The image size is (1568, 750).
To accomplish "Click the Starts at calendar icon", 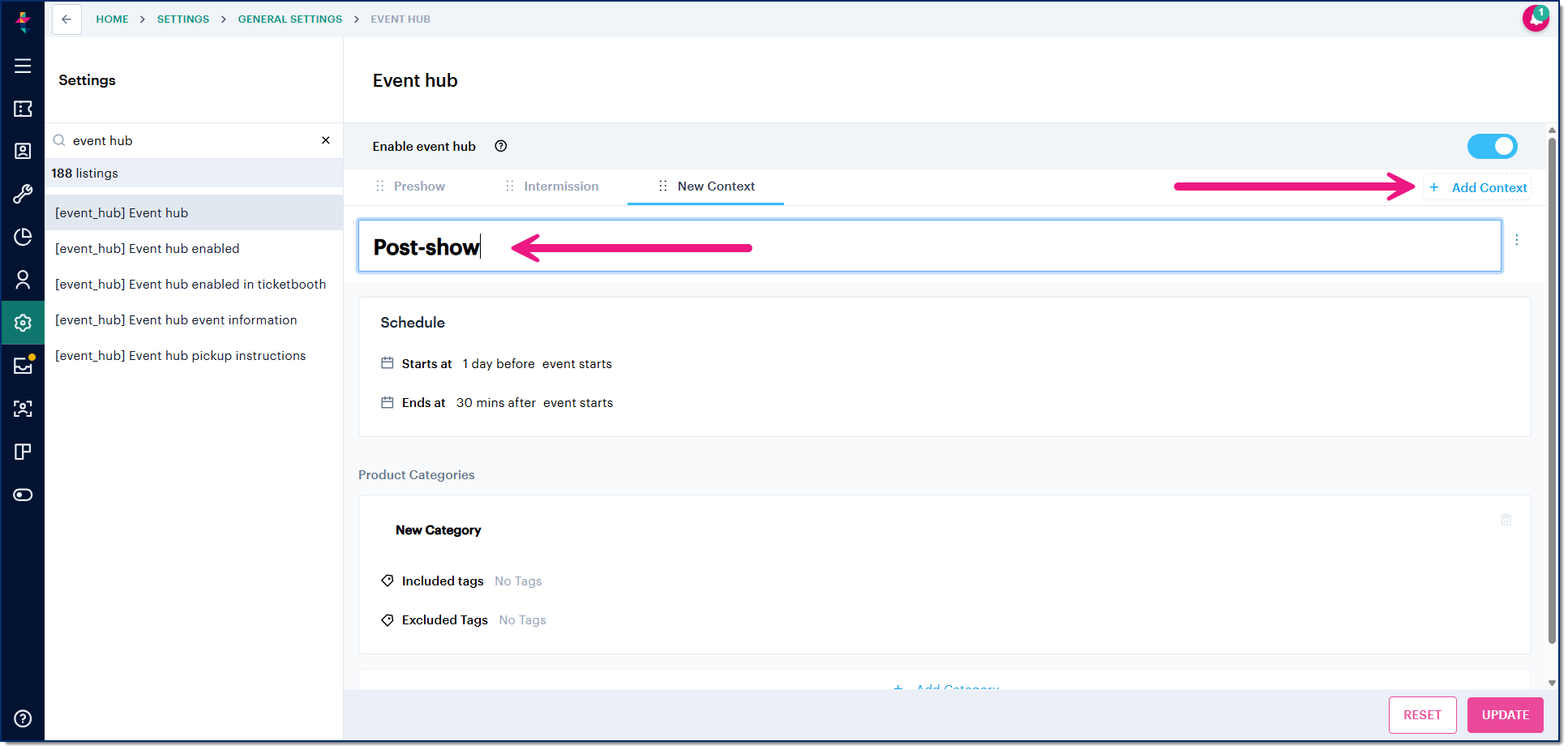I will [388, 363].
